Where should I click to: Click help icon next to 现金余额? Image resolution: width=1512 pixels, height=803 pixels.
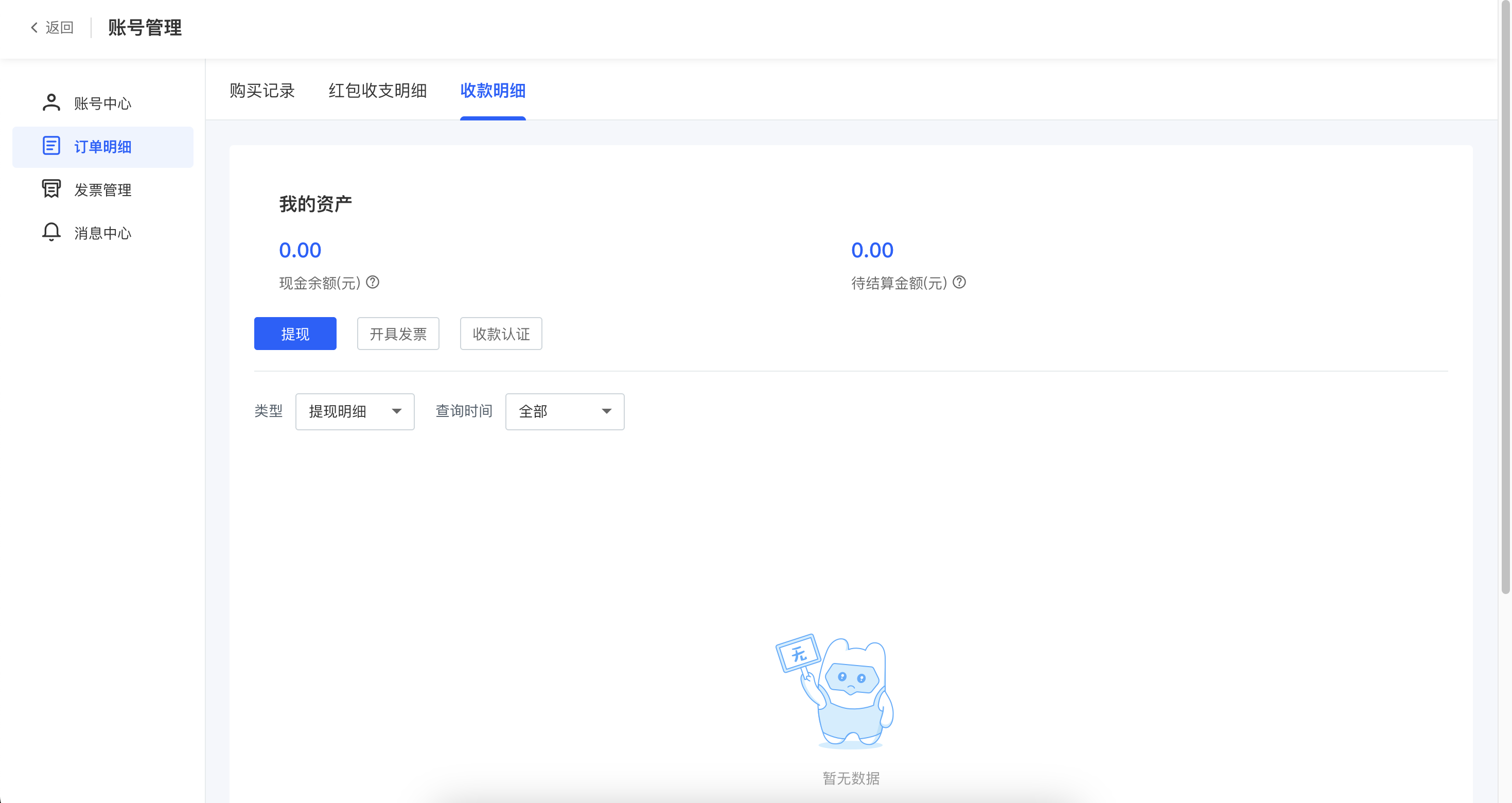(373, 283)
